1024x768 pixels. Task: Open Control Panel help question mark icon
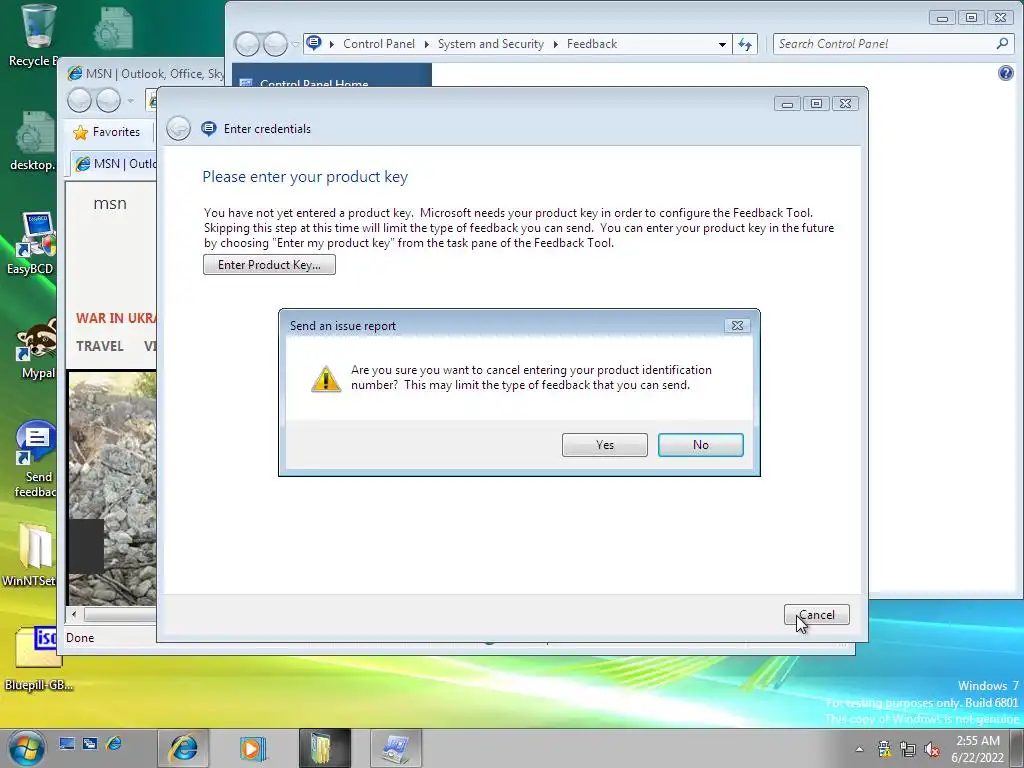pyautogui.click(x=1006, y=72)
